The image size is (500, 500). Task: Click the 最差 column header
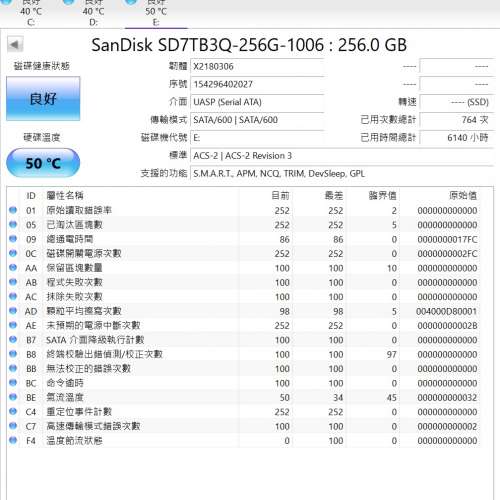pos(334,196)
